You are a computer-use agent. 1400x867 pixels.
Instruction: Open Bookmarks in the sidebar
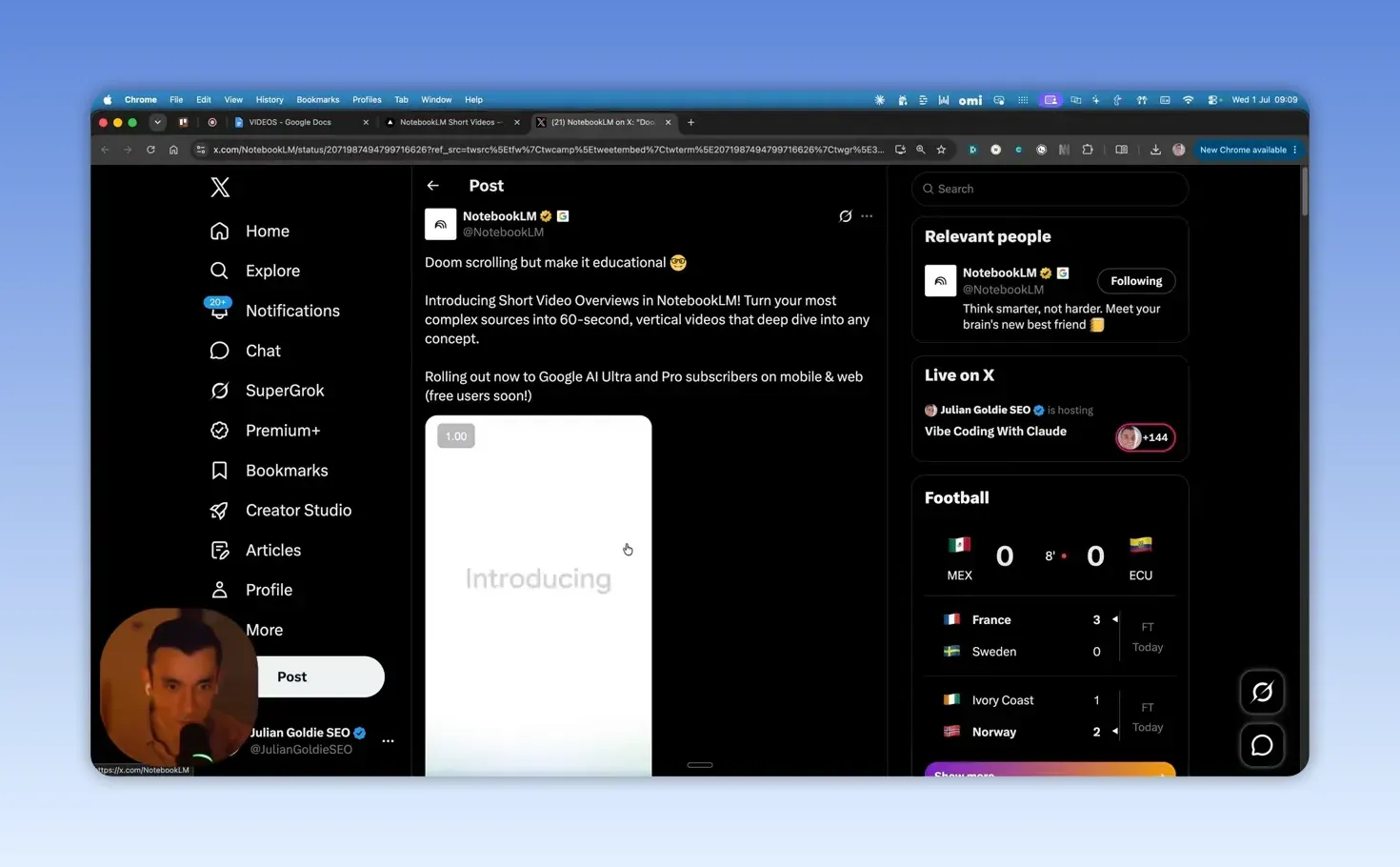(269, 471)
